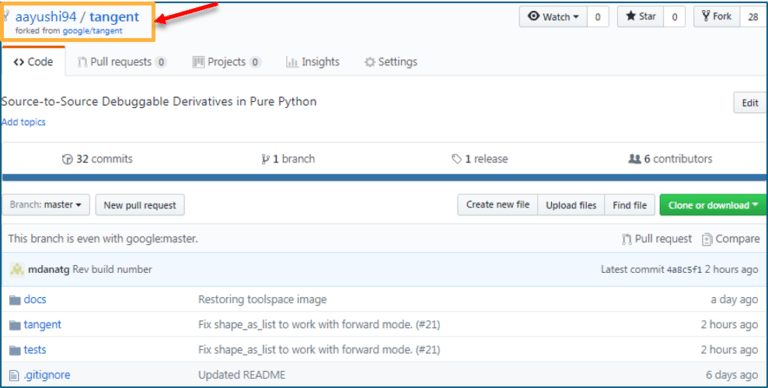The image size is (768, 388).
Task: Open the mdanatg author link
Action: [49, 269]
